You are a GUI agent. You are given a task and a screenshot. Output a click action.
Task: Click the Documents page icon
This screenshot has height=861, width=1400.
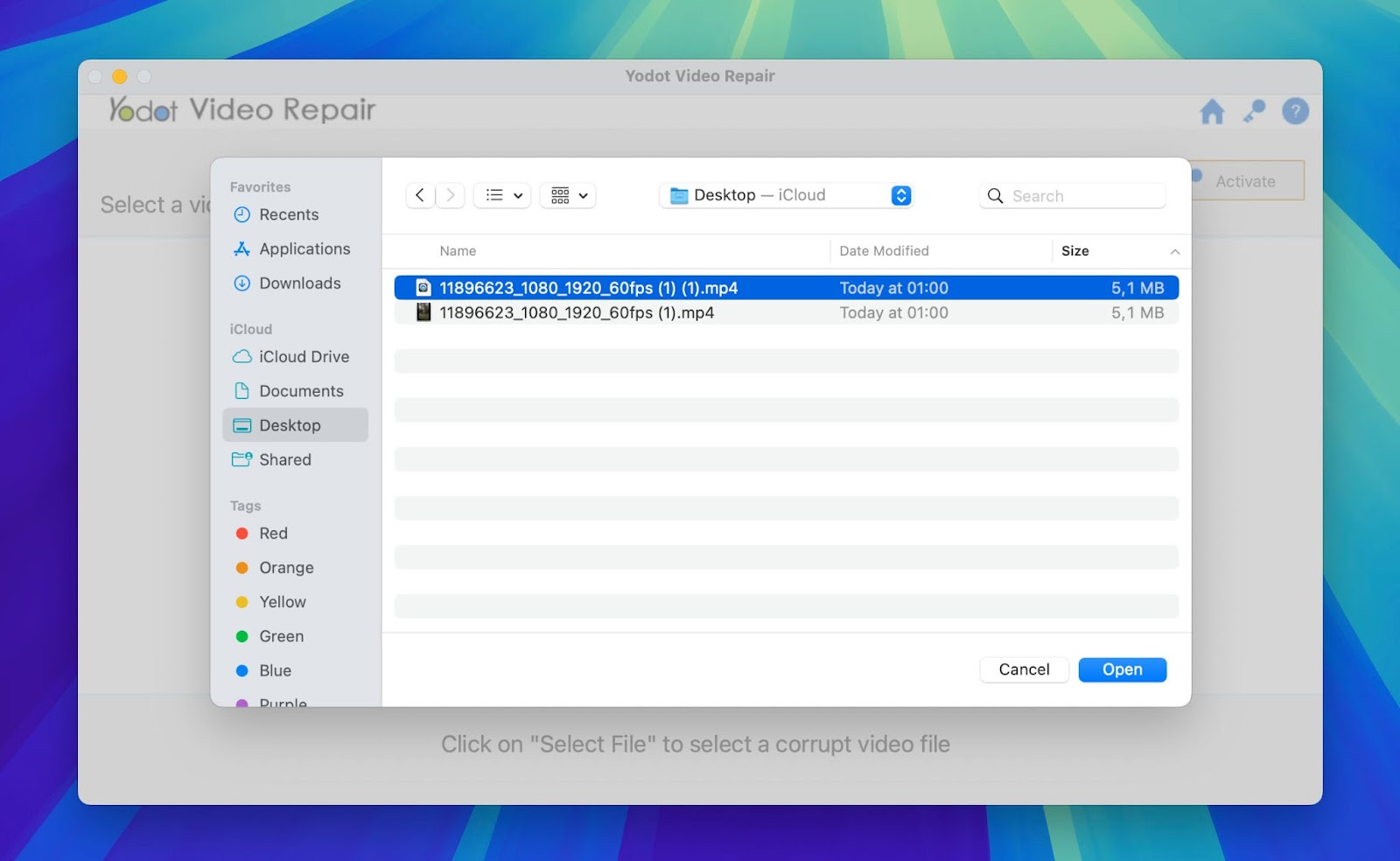242,391
